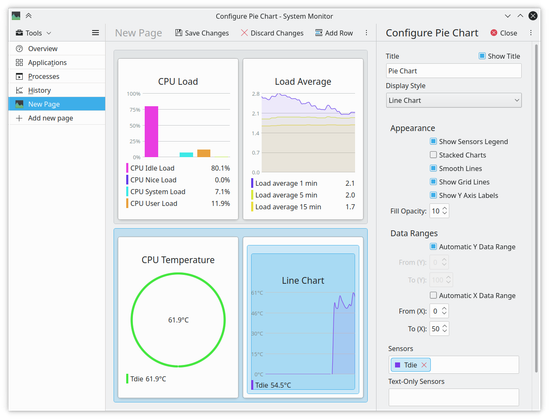This screenshot has width=549, height=419.
Task: Click the Discard Changes X icon
Action: 244,33
